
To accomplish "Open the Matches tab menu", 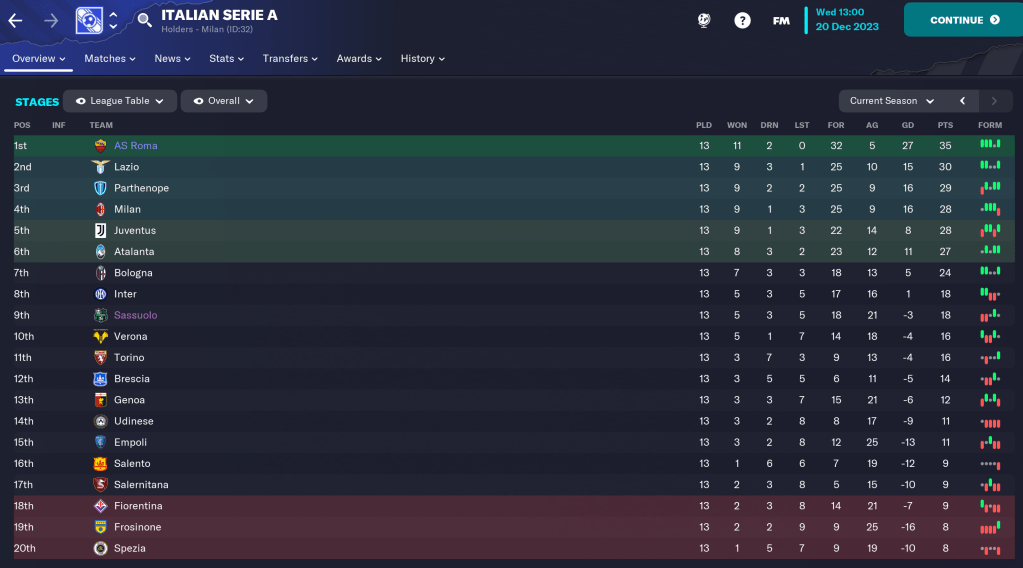I will [110, 59].
